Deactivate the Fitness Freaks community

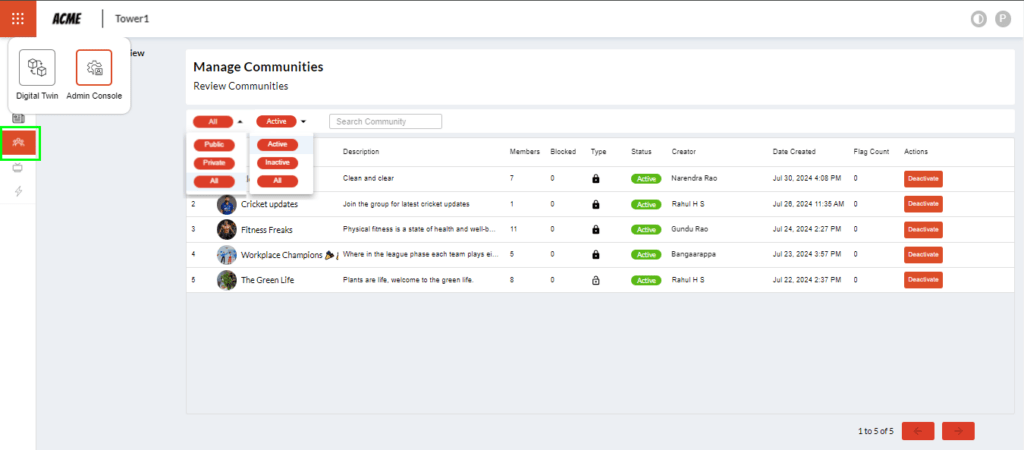pyautogui.click(x=923, y=229)
